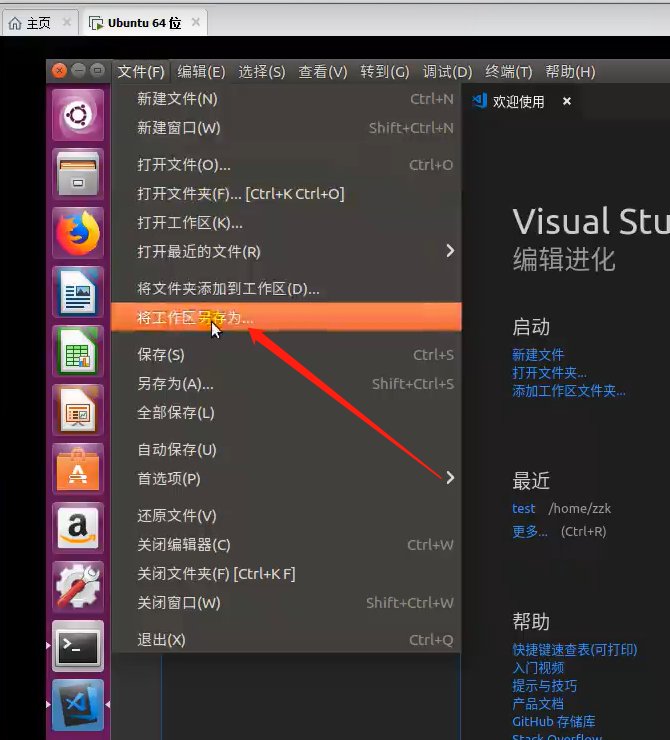Open the 文件(F) menu
The image size is (670, 740).
[141, 72]
